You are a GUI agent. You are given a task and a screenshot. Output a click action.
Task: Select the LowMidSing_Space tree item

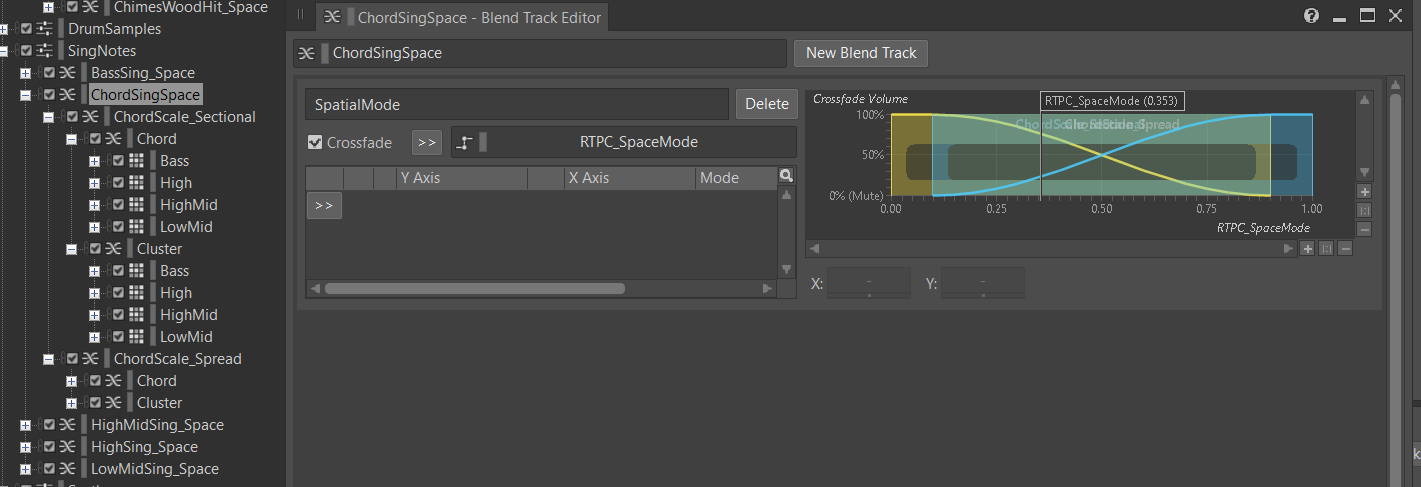pos(155,469)
